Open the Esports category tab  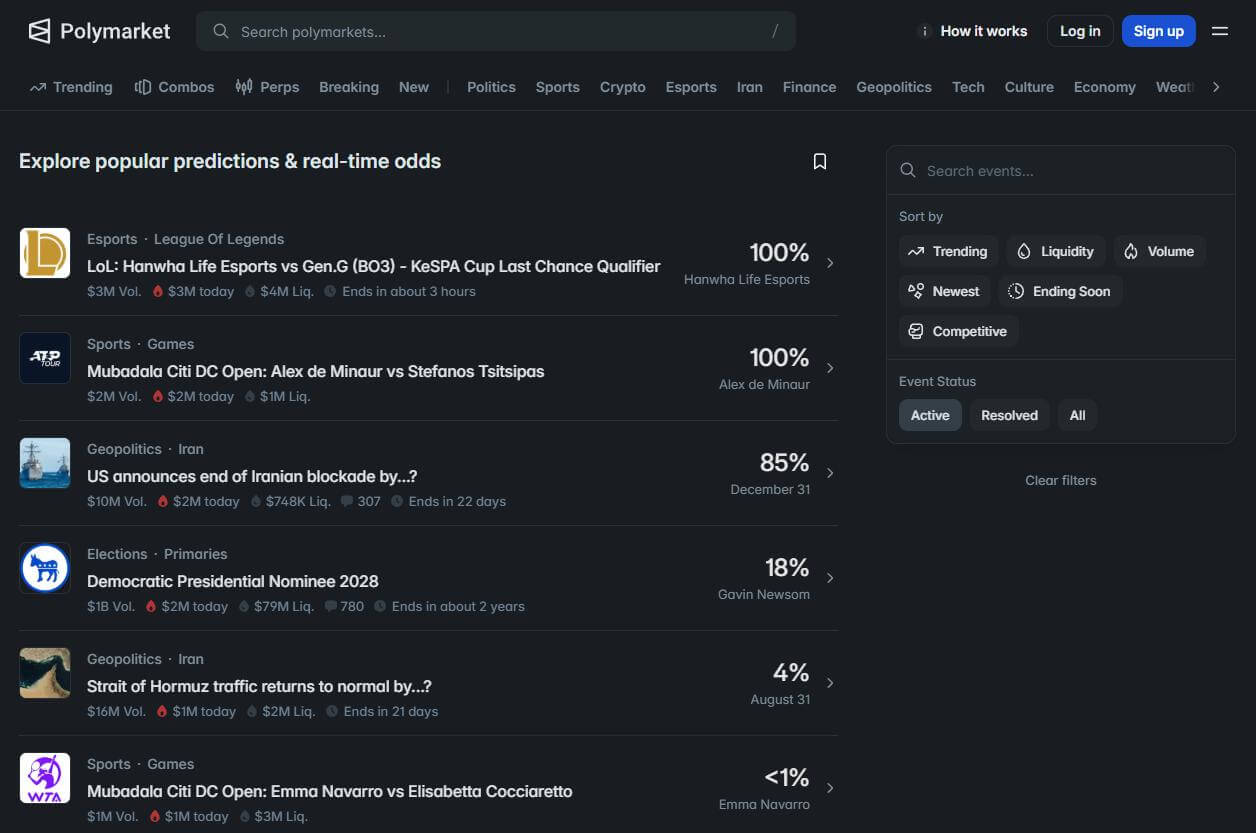(691, 87)
